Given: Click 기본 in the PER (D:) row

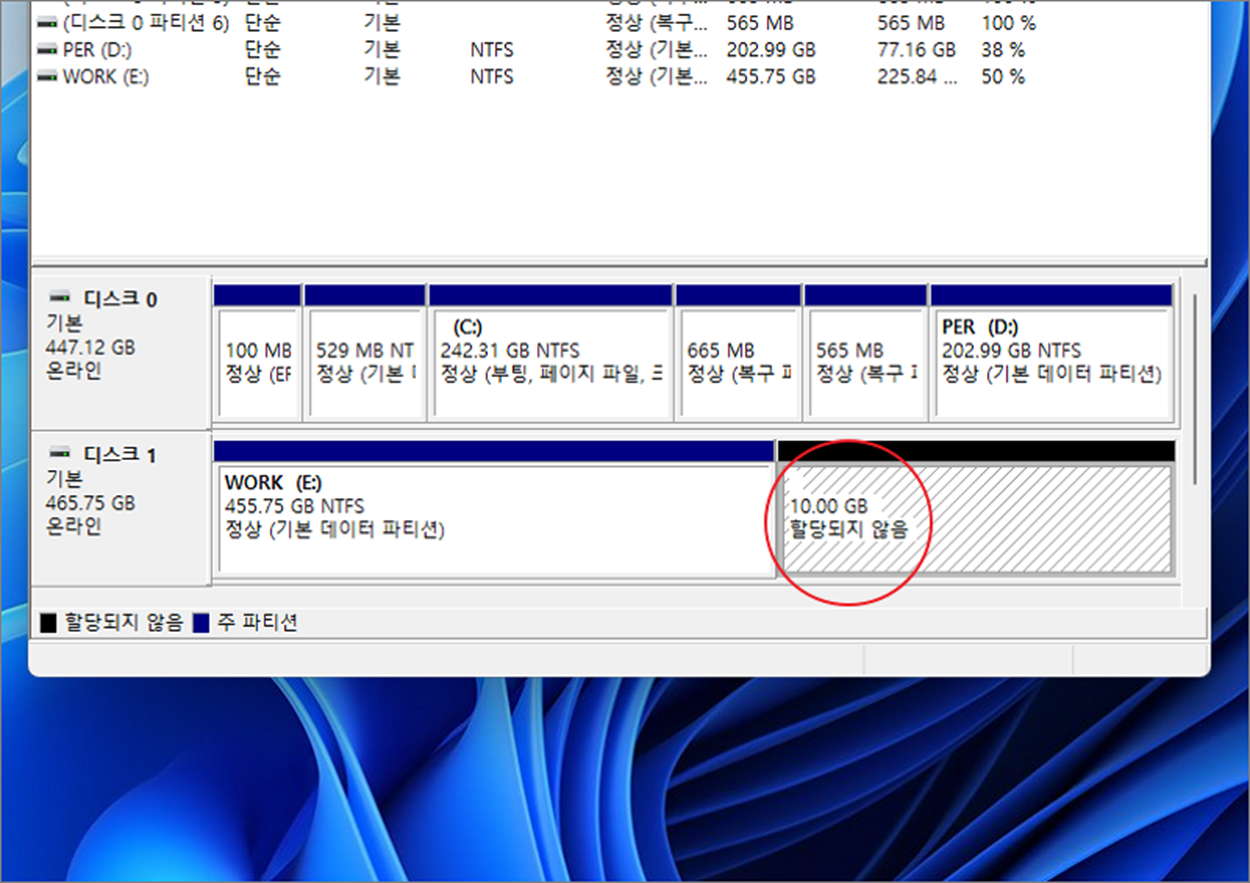Looking at the screenshot, I should pos(382,49).
